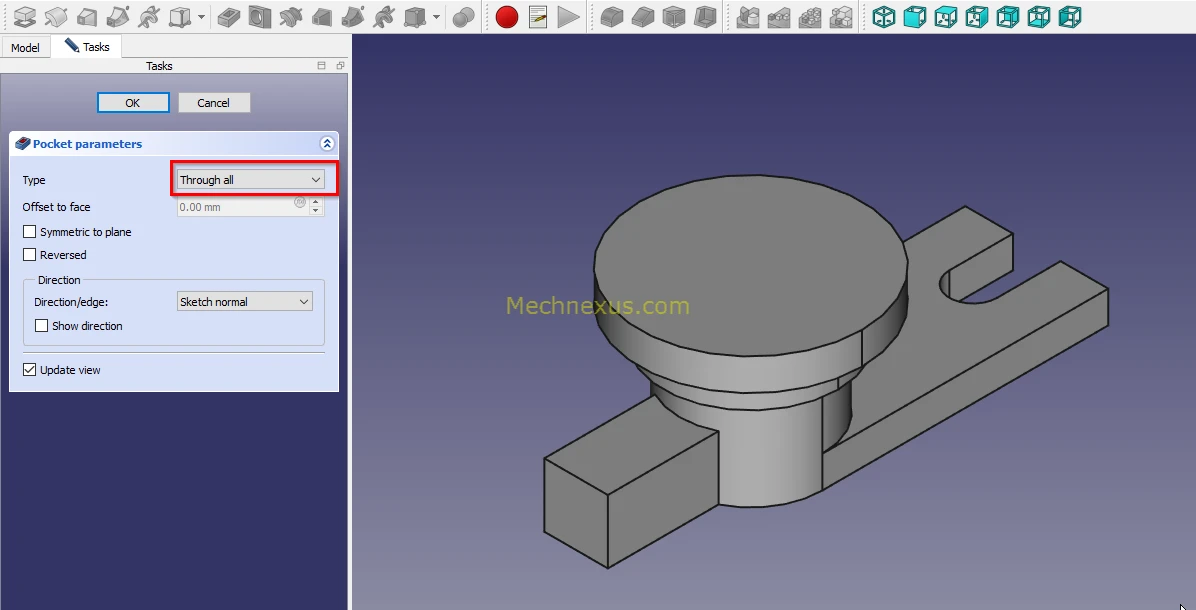1196x610 pixels.
Task: Open the Type dropdown showing Through all
Action: (250, 180)
